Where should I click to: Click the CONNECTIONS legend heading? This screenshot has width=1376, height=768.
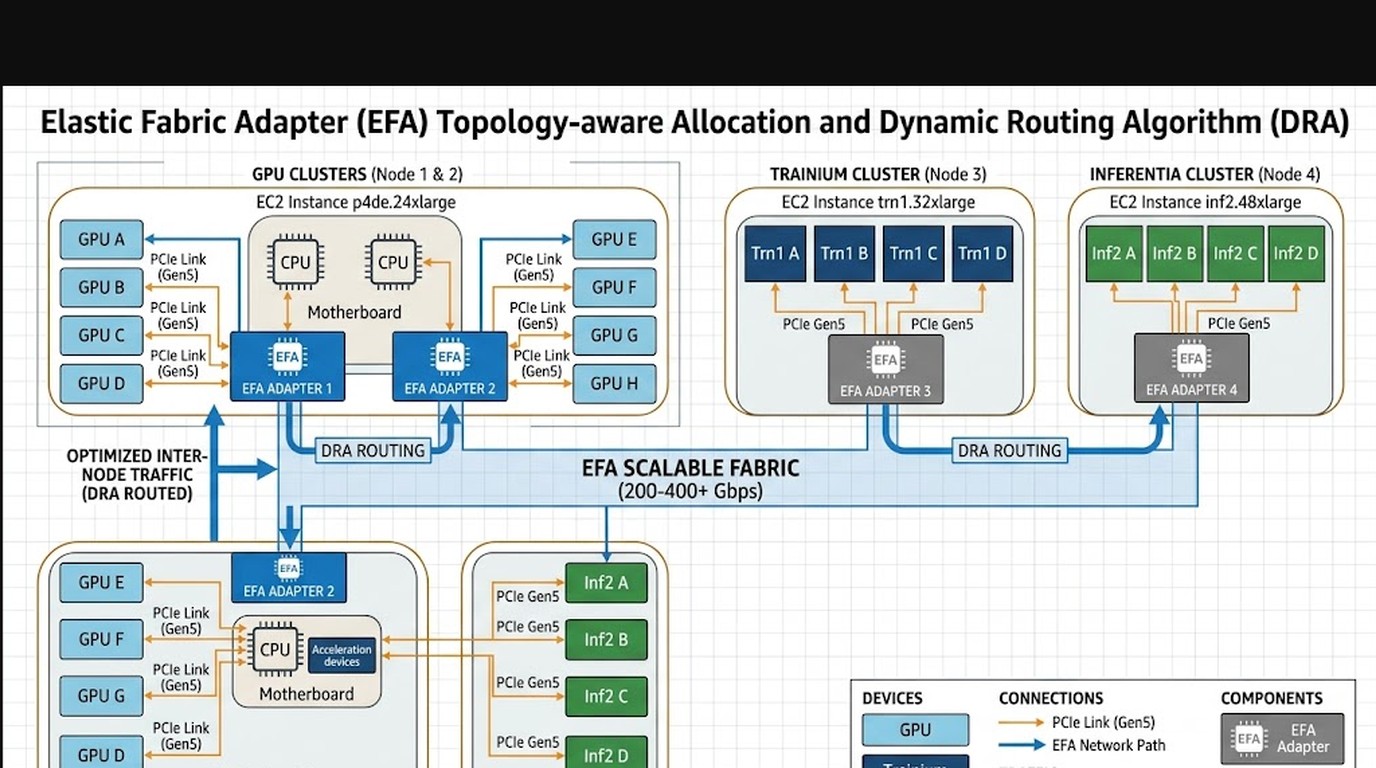coord(1051,698)
